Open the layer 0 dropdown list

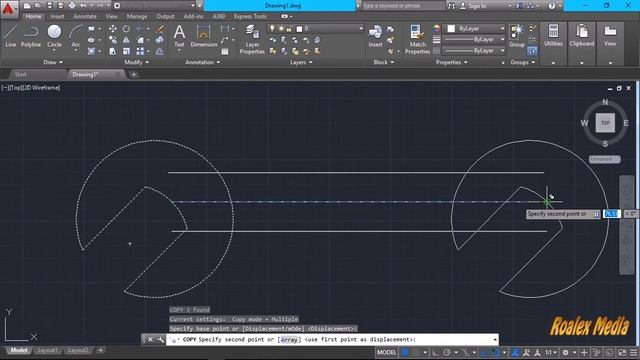pos(315,29)
